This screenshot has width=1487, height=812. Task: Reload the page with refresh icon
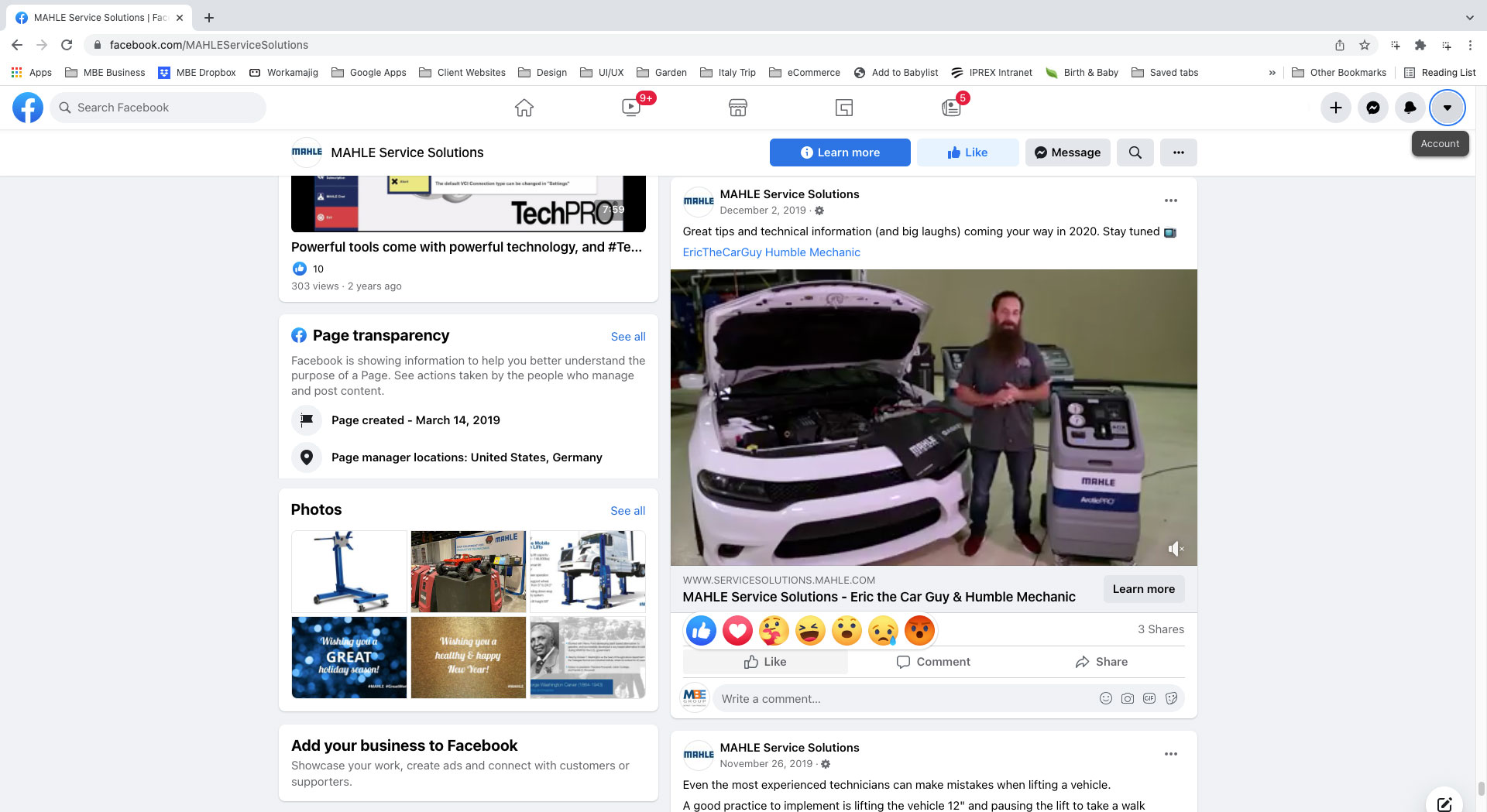point(67,45)
